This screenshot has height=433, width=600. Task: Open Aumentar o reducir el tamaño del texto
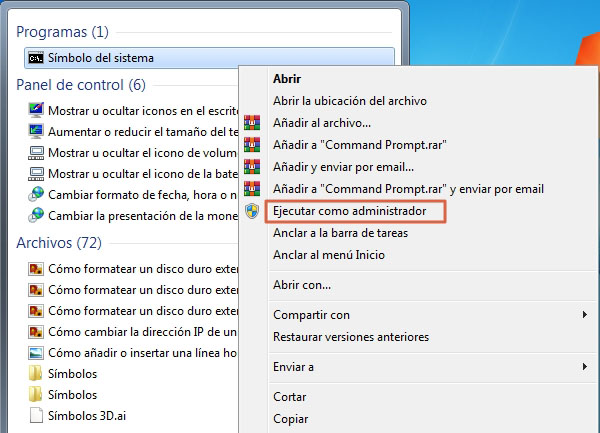pyautogui.click(x=143, y=132)
